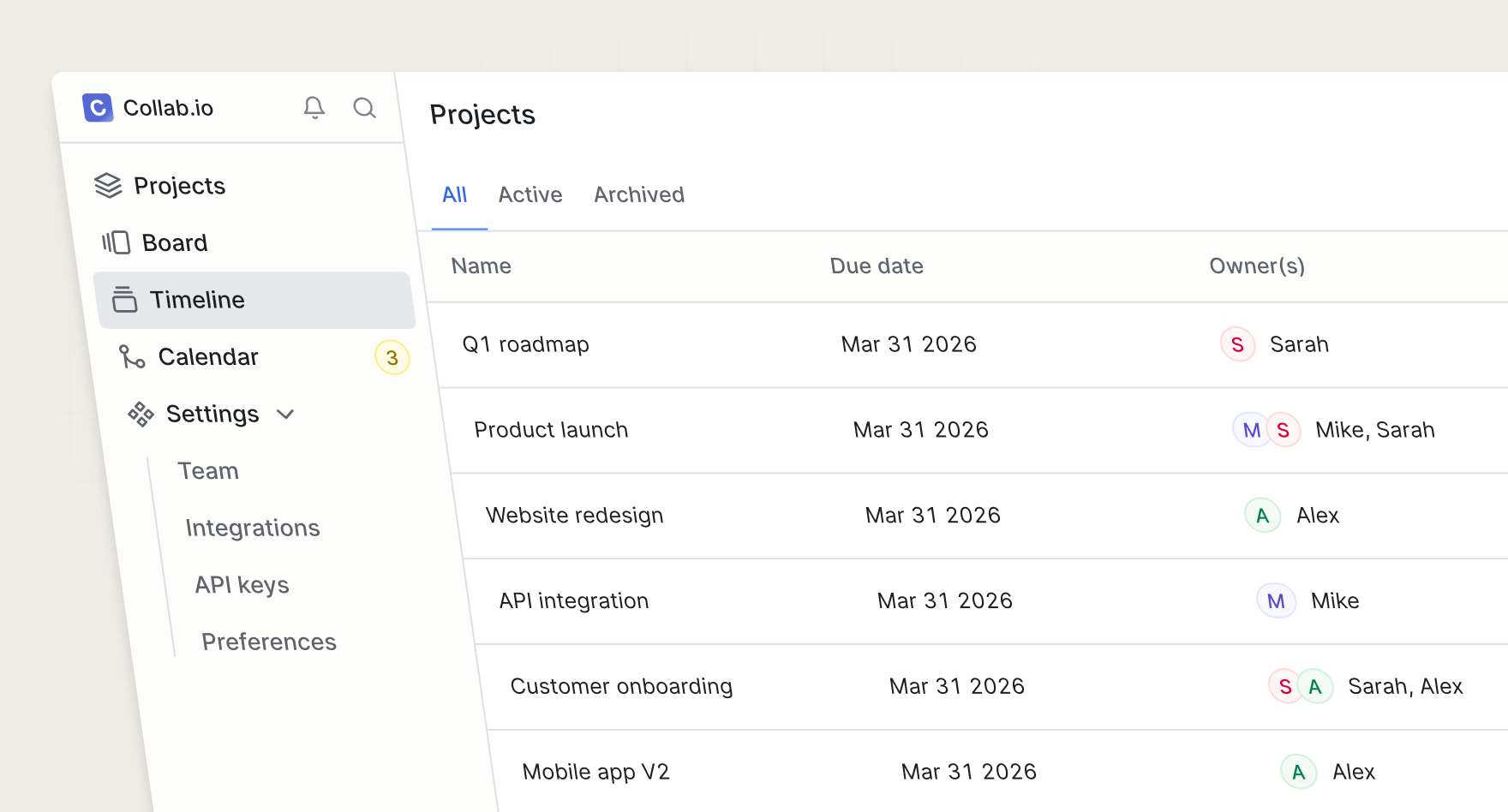Click the Calendar badge showing 3
The width and height of the screenshot is (1508, 812).
click(392, 358)
